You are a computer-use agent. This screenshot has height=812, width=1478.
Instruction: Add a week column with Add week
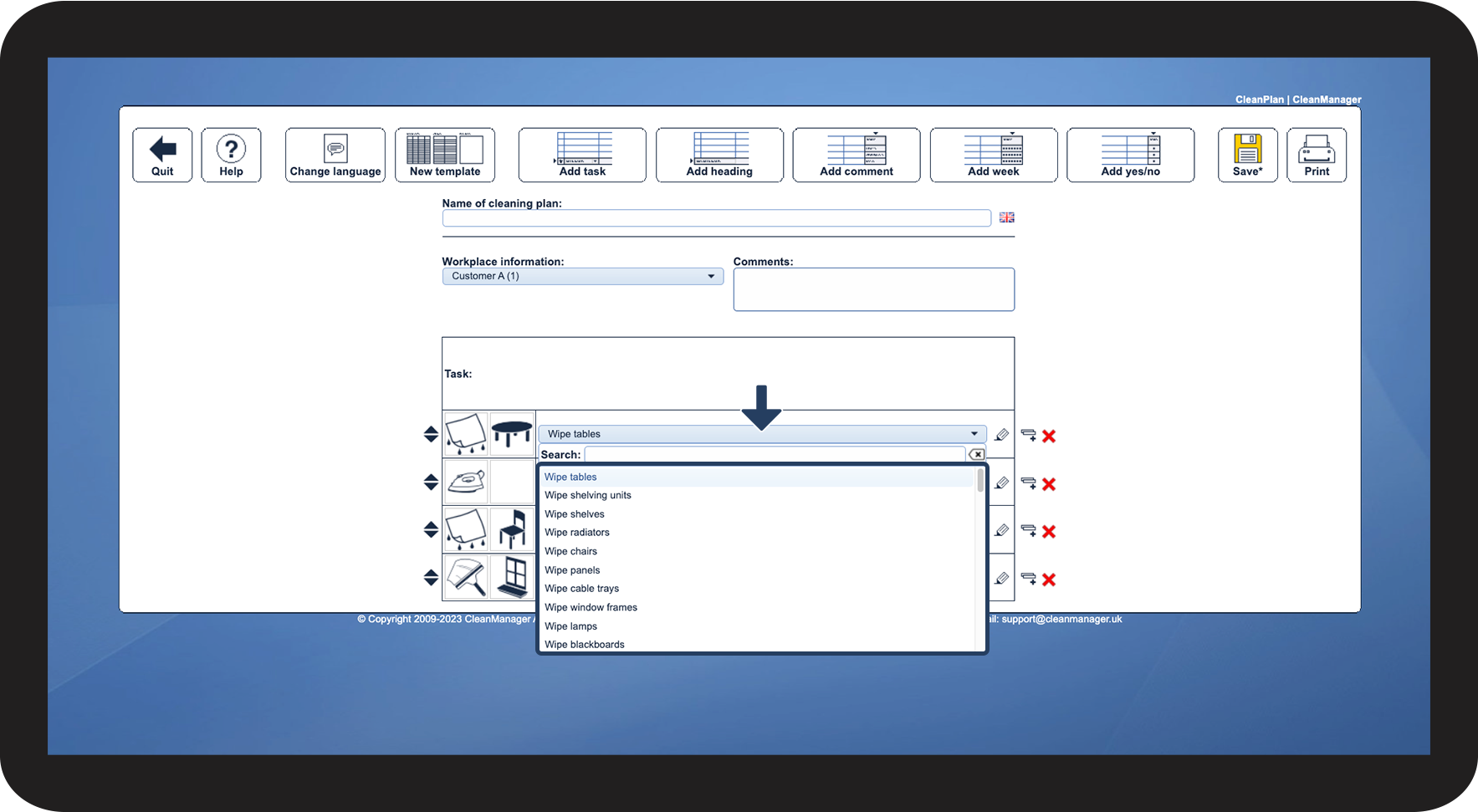pyautogui.click(x=994, y=155)
